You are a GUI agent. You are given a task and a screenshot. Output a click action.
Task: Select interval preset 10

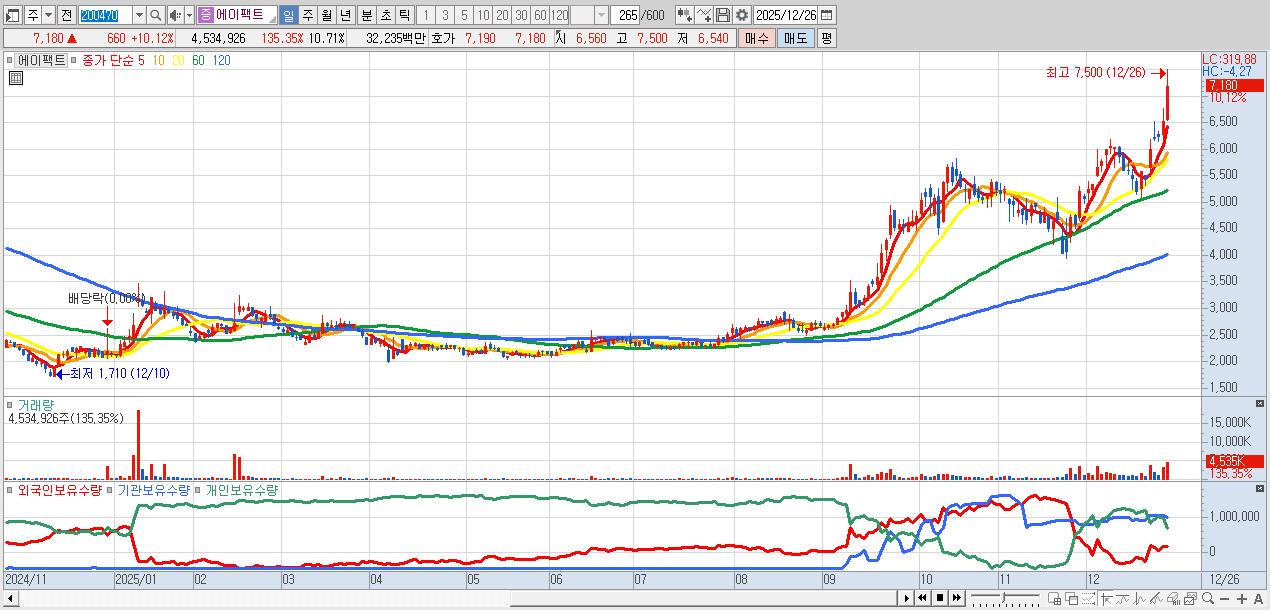pyautogui.click(x=482, y=15)
